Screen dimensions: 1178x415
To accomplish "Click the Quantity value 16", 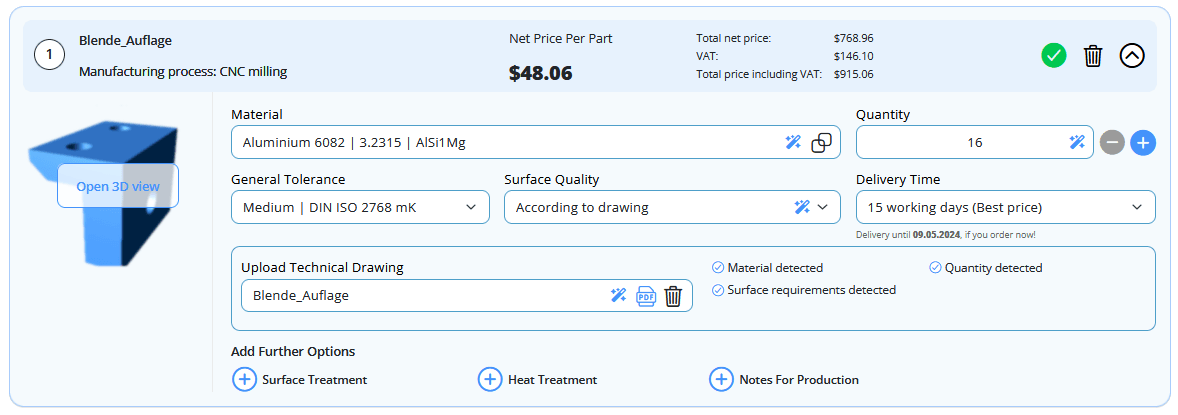I will click(975, 142).
